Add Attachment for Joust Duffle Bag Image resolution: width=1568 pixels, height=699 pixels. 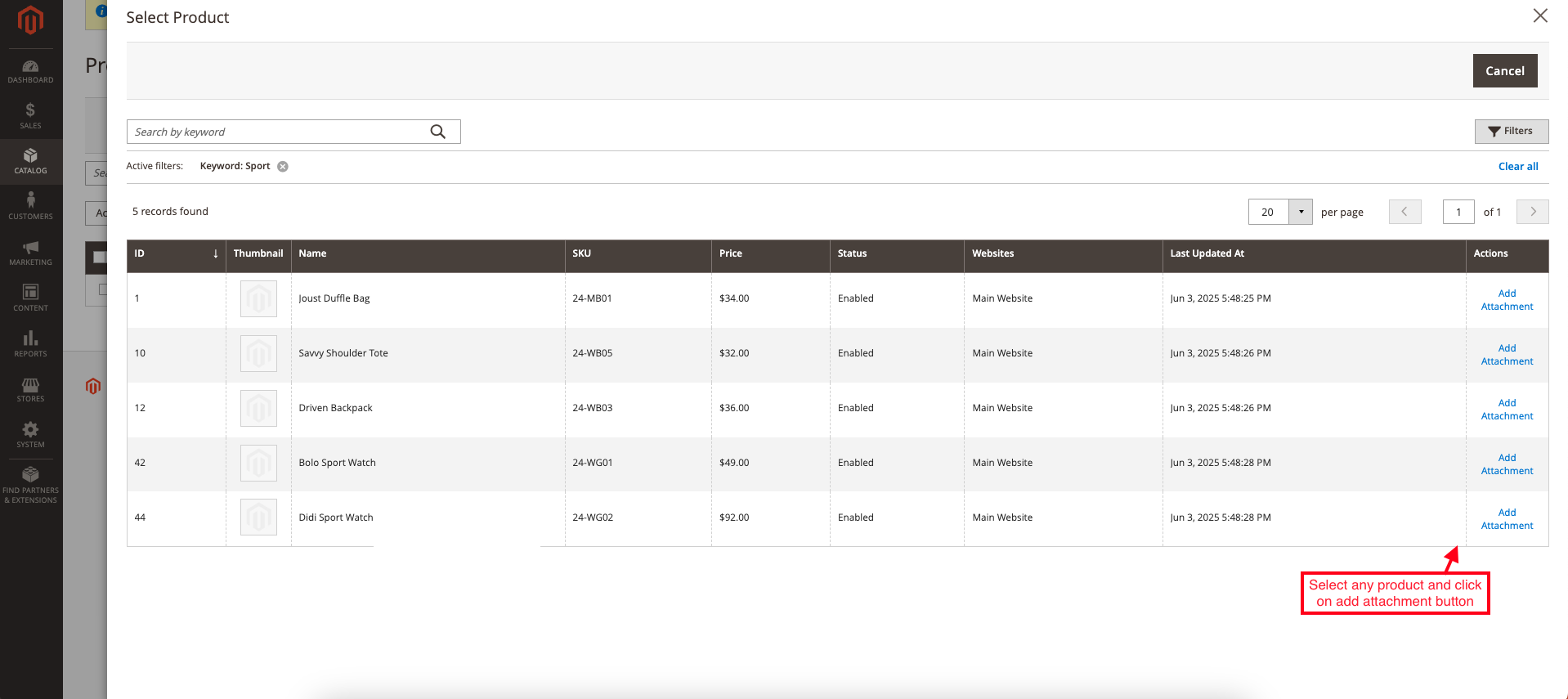pos(1507,300)
